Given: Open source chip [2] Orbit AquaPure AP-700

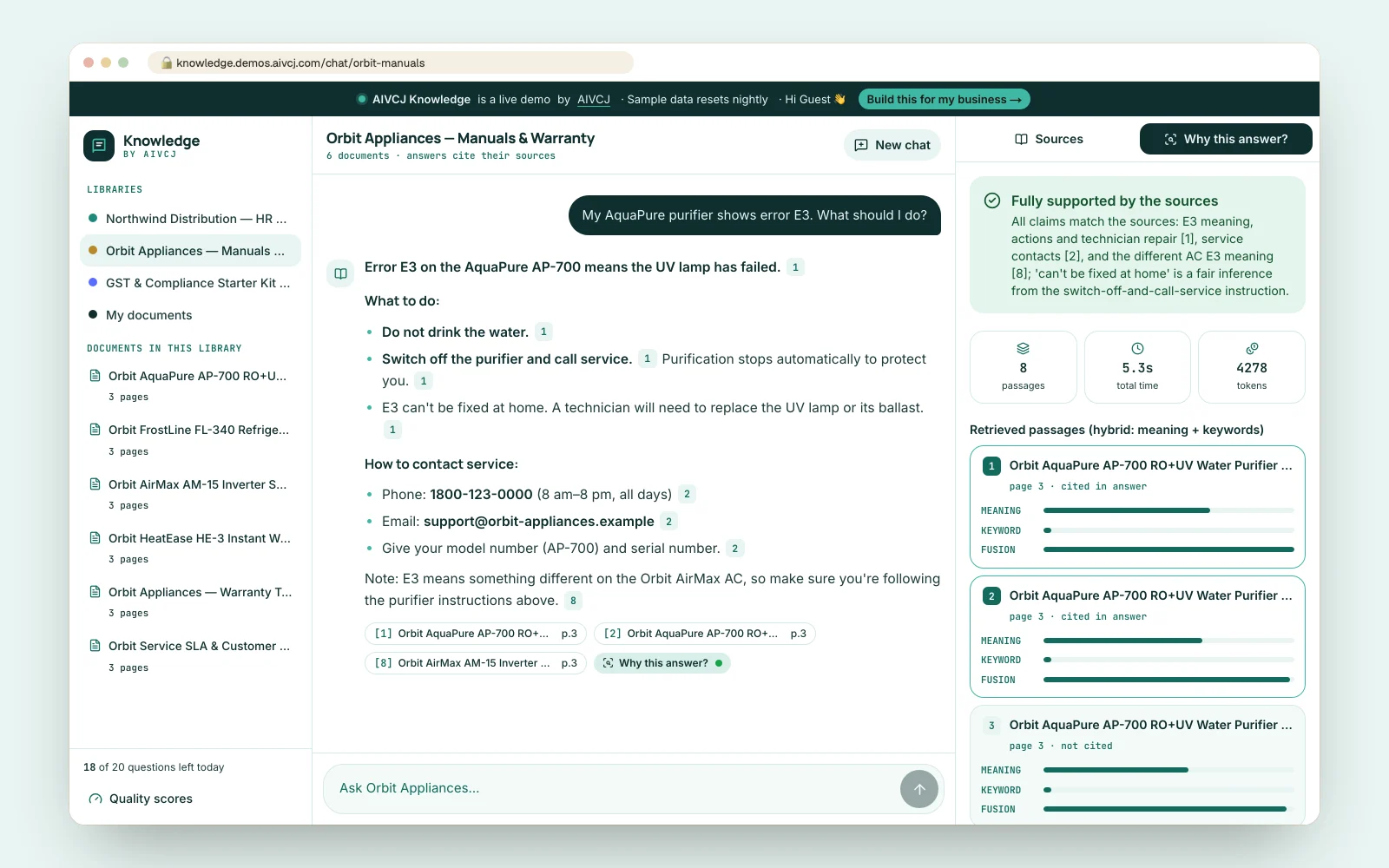Looking at the screenshot, I should click(705, 634).
